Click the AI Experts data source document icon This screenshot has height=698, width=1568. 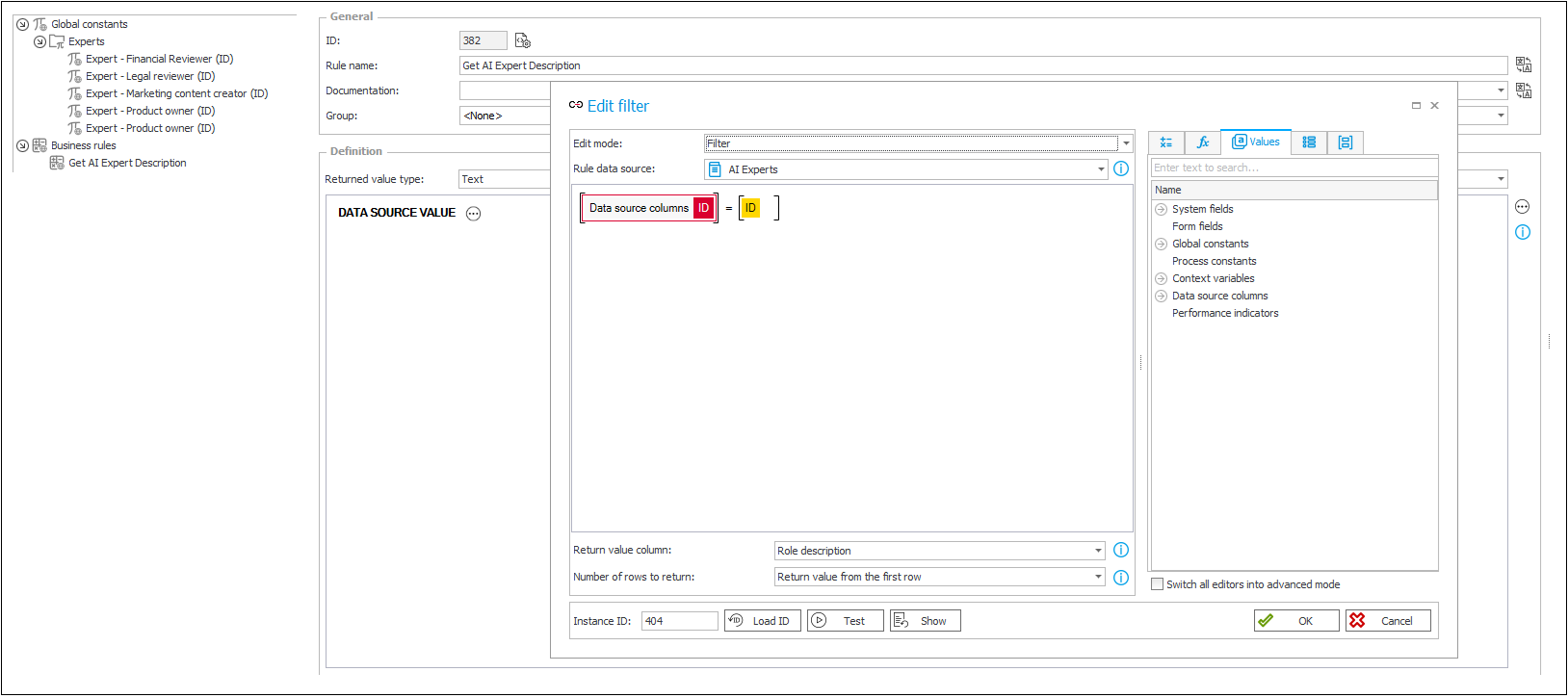pos(715,169)
